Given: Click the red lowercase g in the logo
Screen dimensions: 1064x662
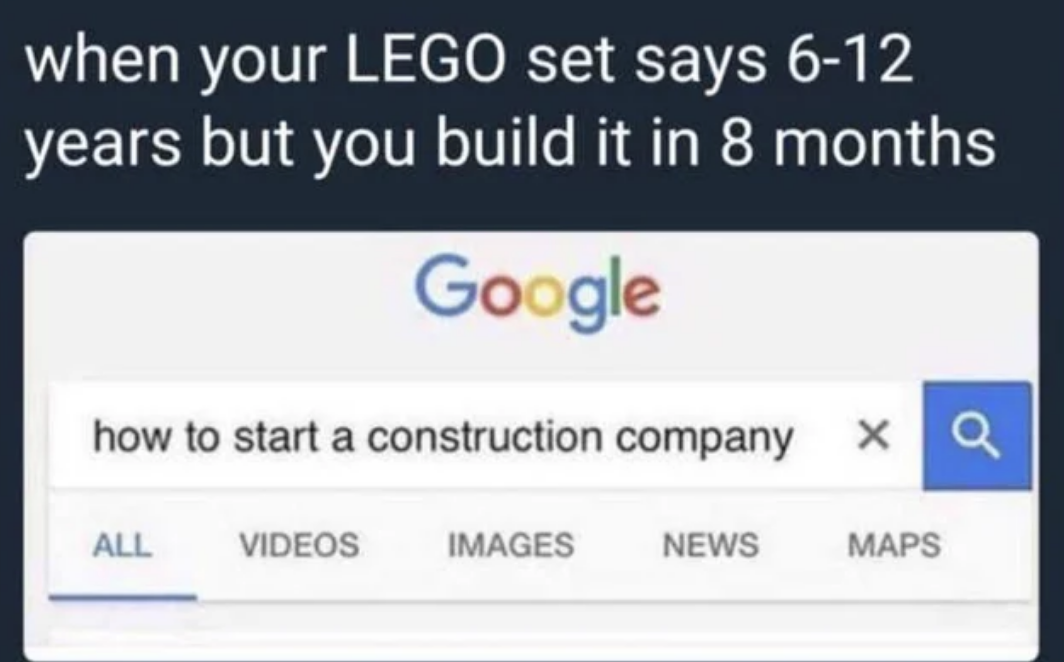Looking at the screenshot, I should 587,300.
